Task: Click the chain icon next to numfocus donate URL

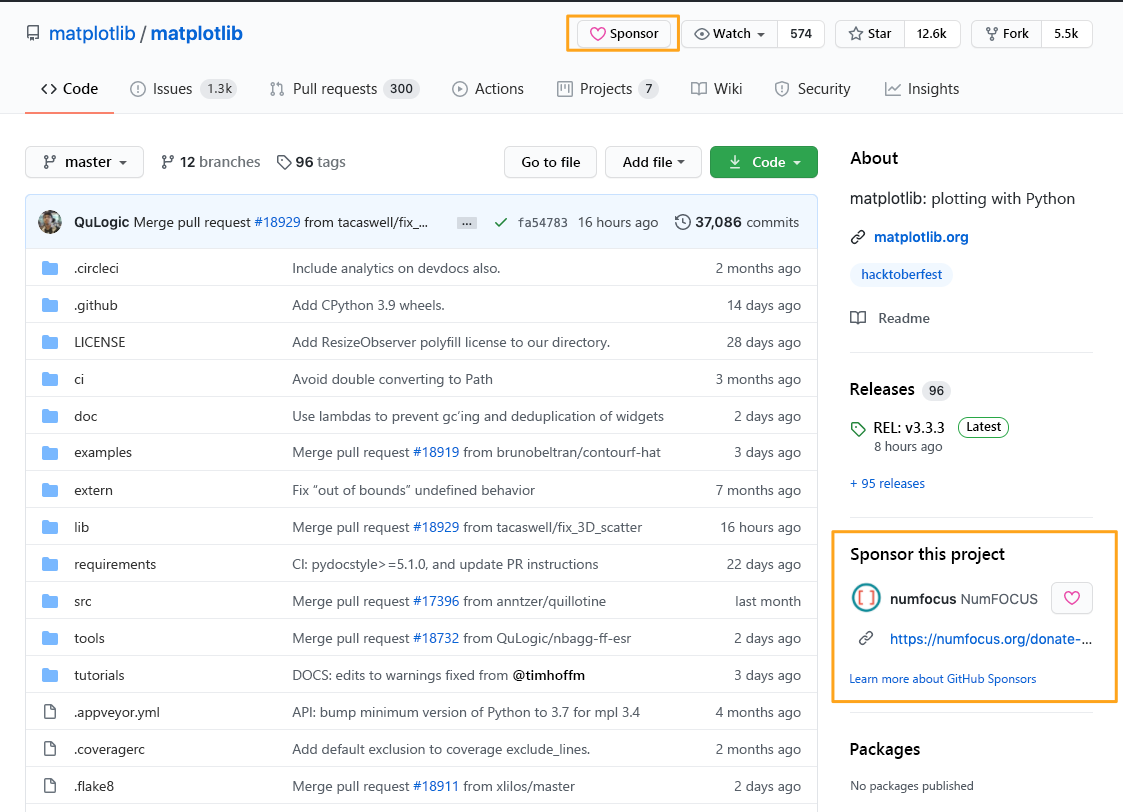Action: pyautogui.click(x=866, y=638)
